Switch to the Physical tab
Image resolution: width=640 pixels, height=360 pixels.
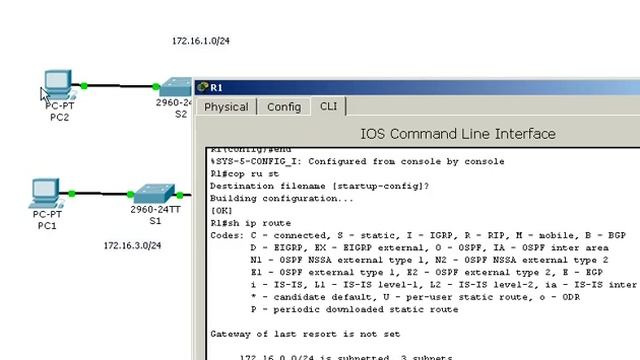226,107
